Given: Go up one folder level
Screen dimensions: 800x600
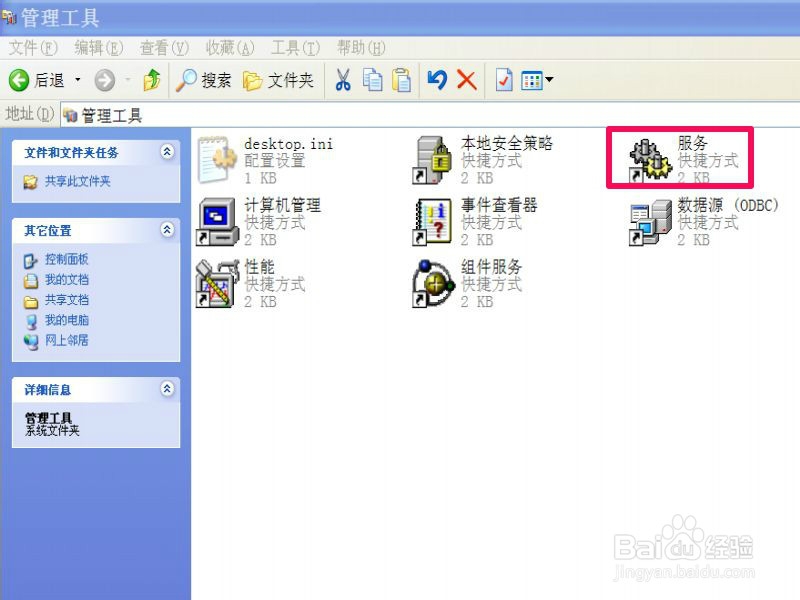Looking at the screenshot, I should [152, 80].
